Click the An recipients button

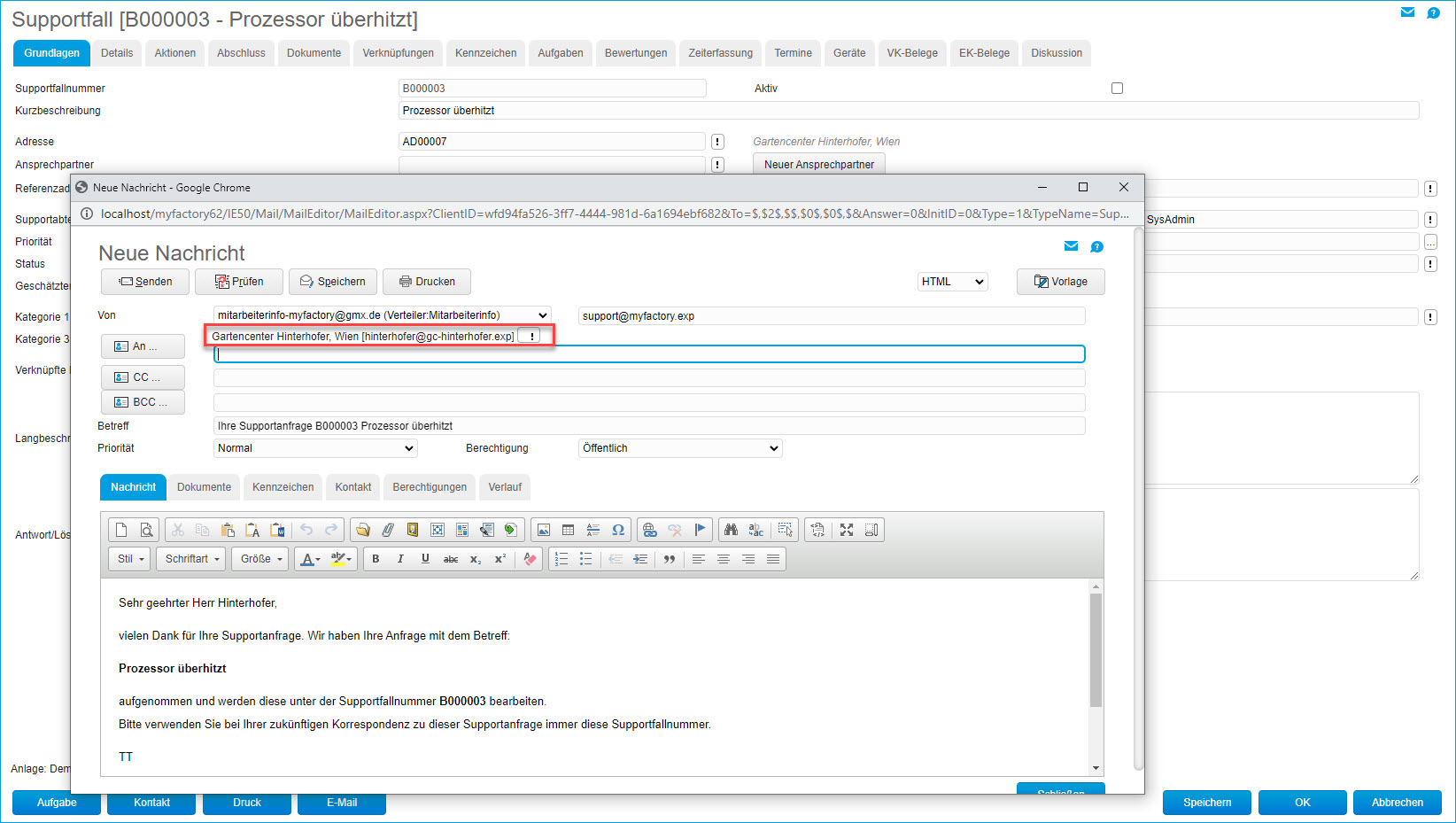[x=143, y=346]
